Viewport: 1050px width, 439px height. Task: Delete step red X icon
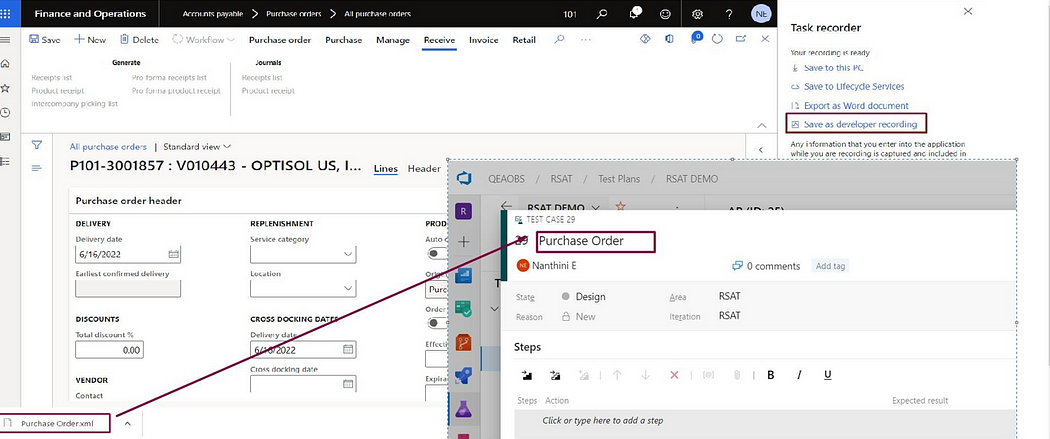(674, 375)
